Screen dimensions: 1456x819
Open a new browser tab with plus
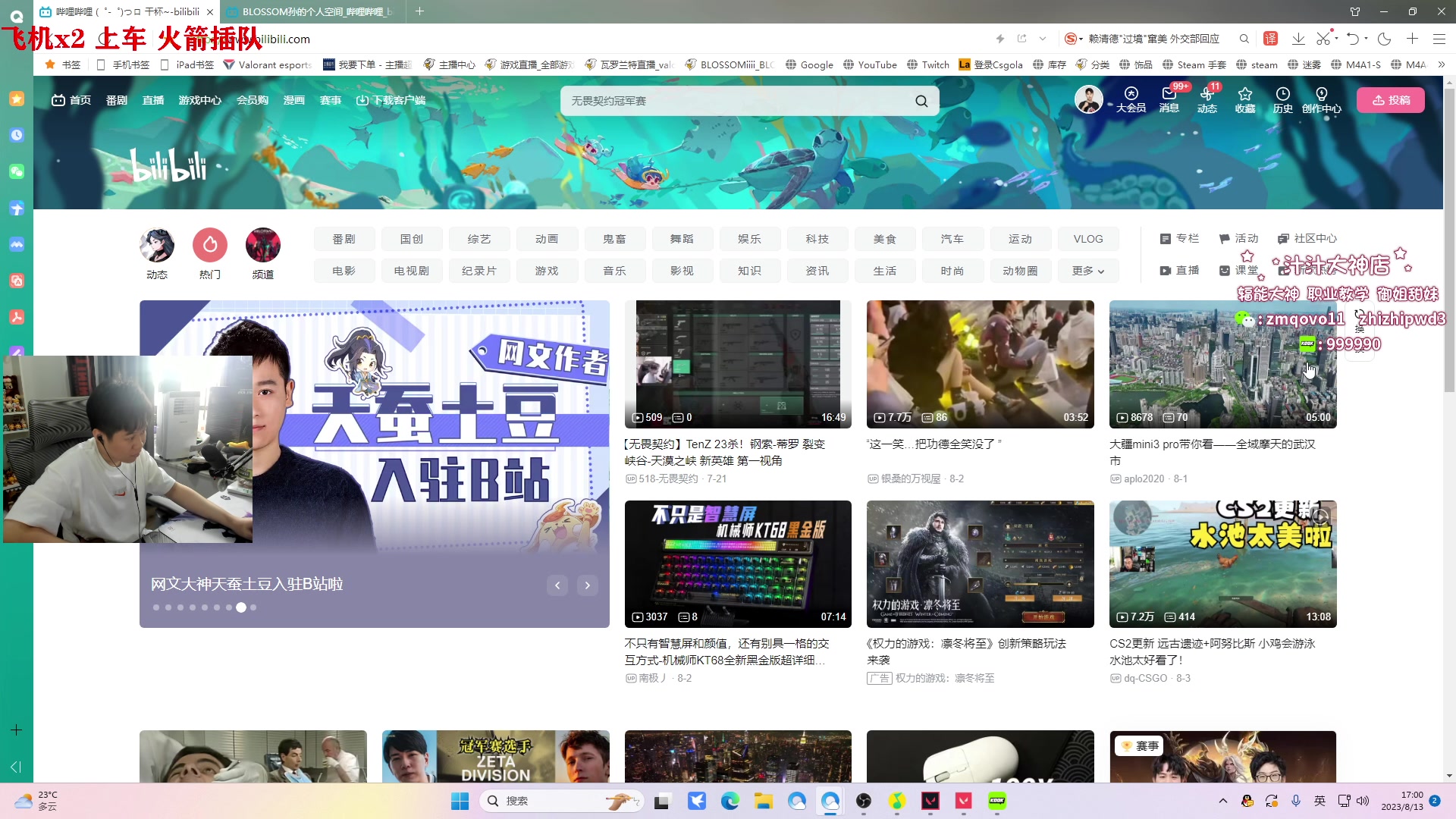pos(419,11)
